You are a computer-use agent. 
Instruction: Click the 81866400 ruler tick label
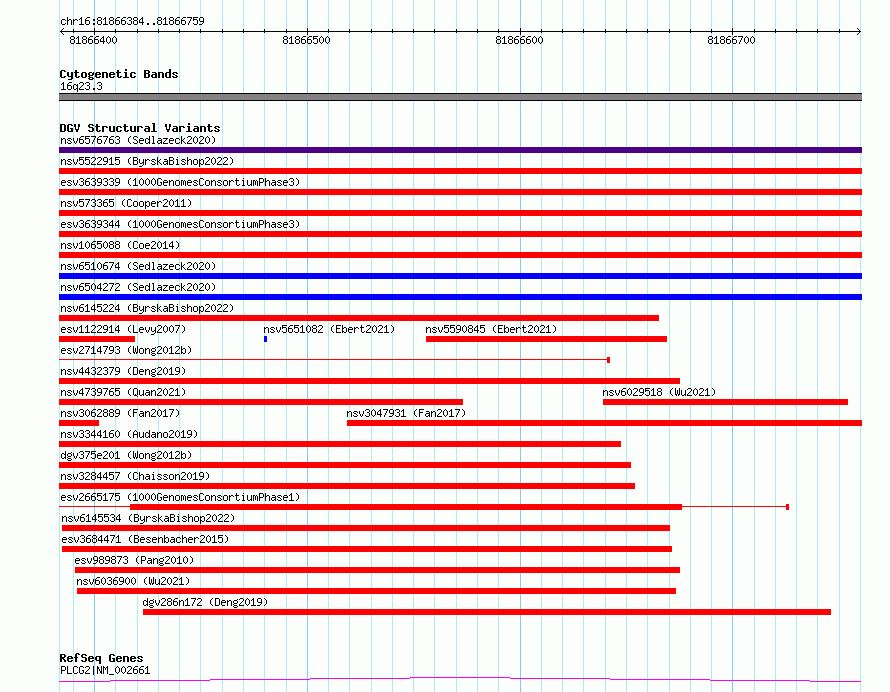click(93, 40)
